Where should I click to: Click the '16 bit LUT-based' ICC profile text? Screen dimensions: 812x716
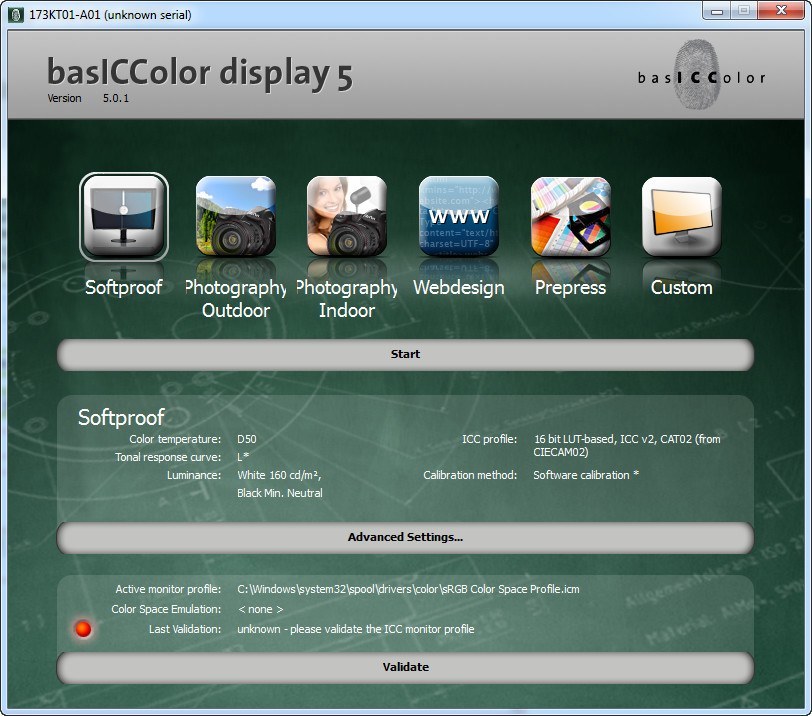click(627, 445)
